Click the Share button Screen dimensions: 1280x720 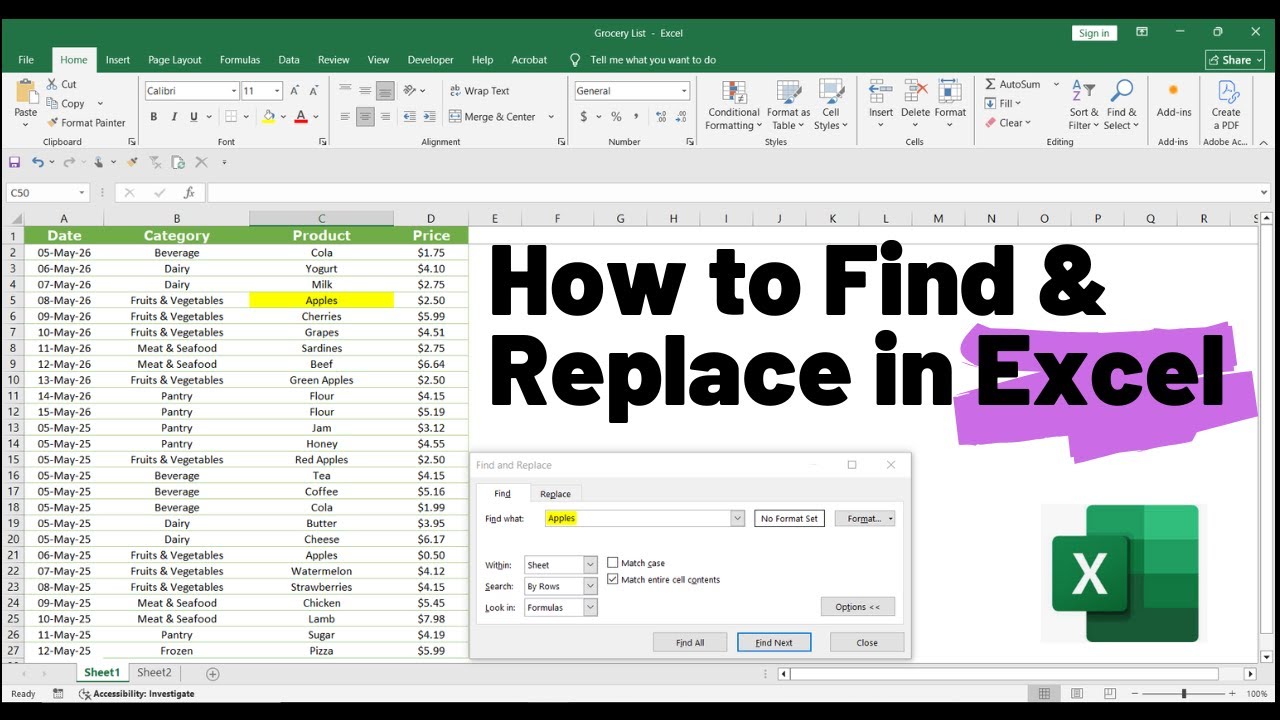pyautogui.click(x=1234, y=60)
